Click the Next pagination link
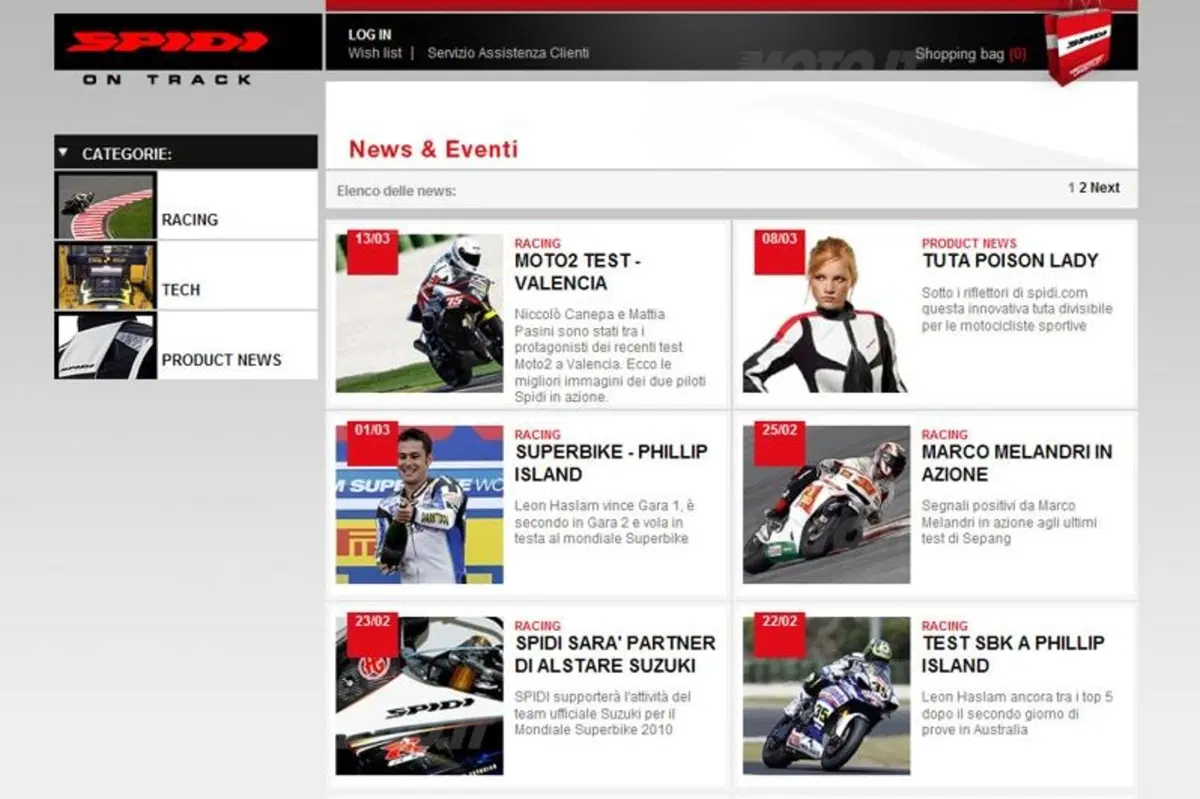Viewport: 1200px width, 799px height. point(1105,188)
